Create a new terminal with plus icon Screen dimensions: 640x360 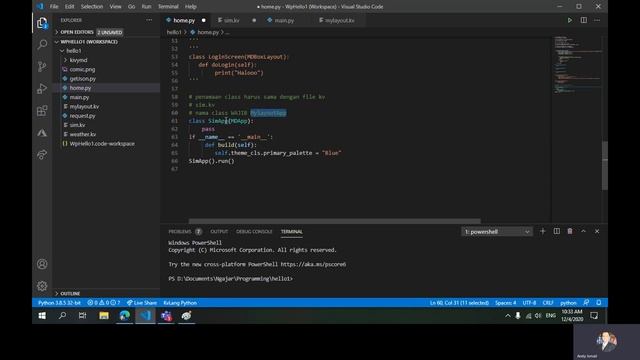[x=542, y=231]
